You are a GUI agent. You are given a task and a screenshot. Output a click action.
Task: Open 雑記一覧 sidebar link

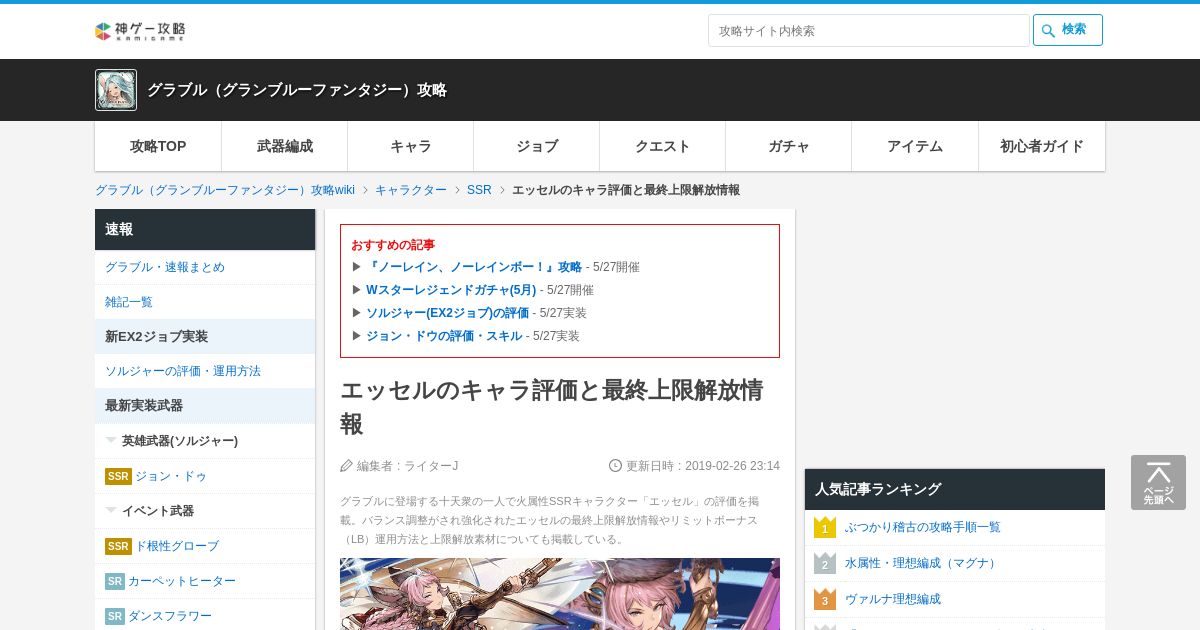129,302
